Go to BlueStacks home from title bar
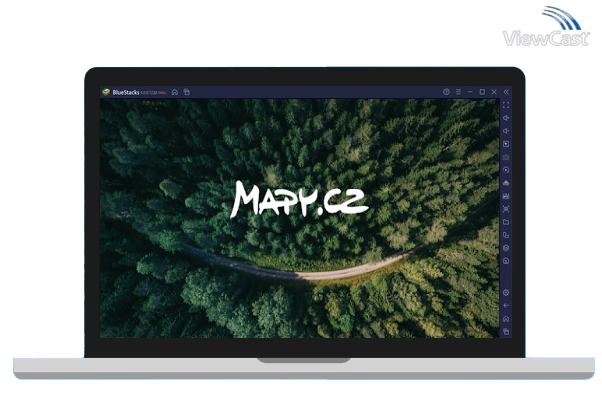This screenshot has width=602, height=414. (175, 92)
